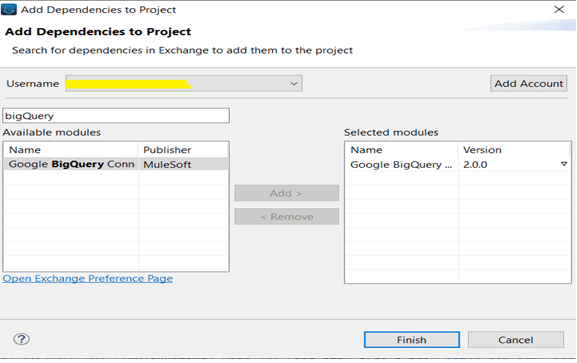Click the Finish button

(x=412, y=339)
